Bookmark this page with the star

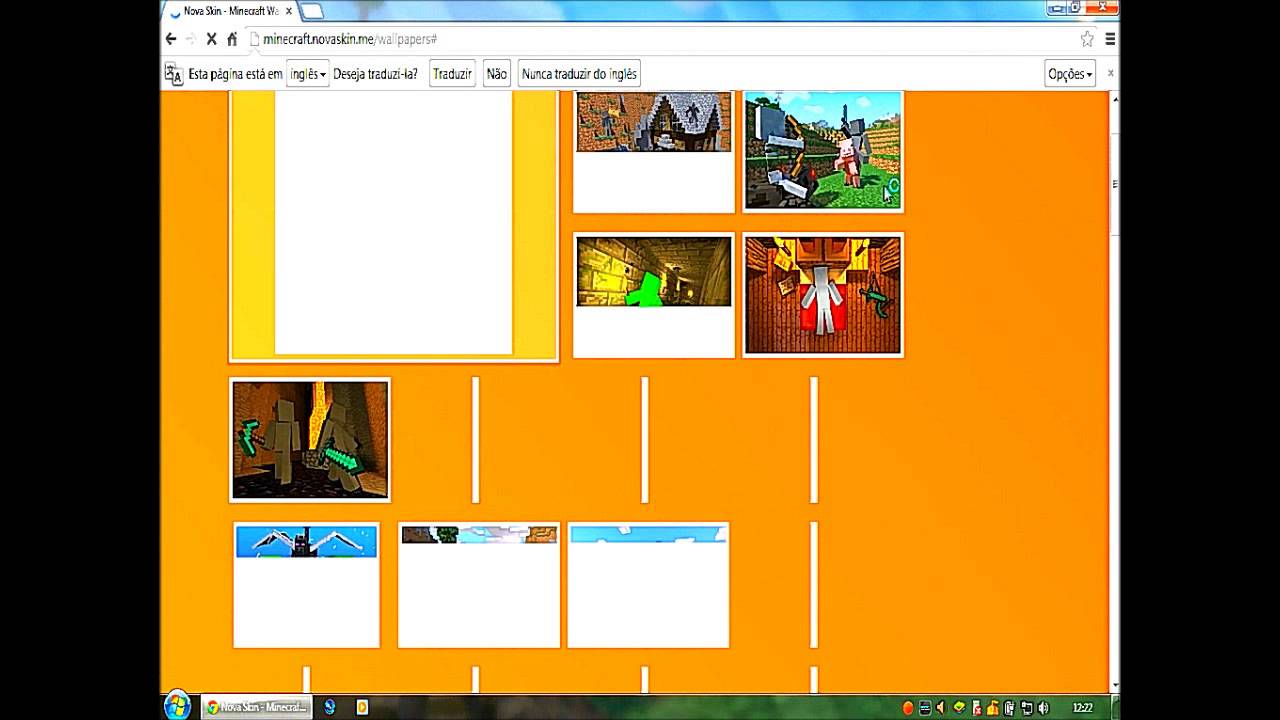coord(1087,39)
